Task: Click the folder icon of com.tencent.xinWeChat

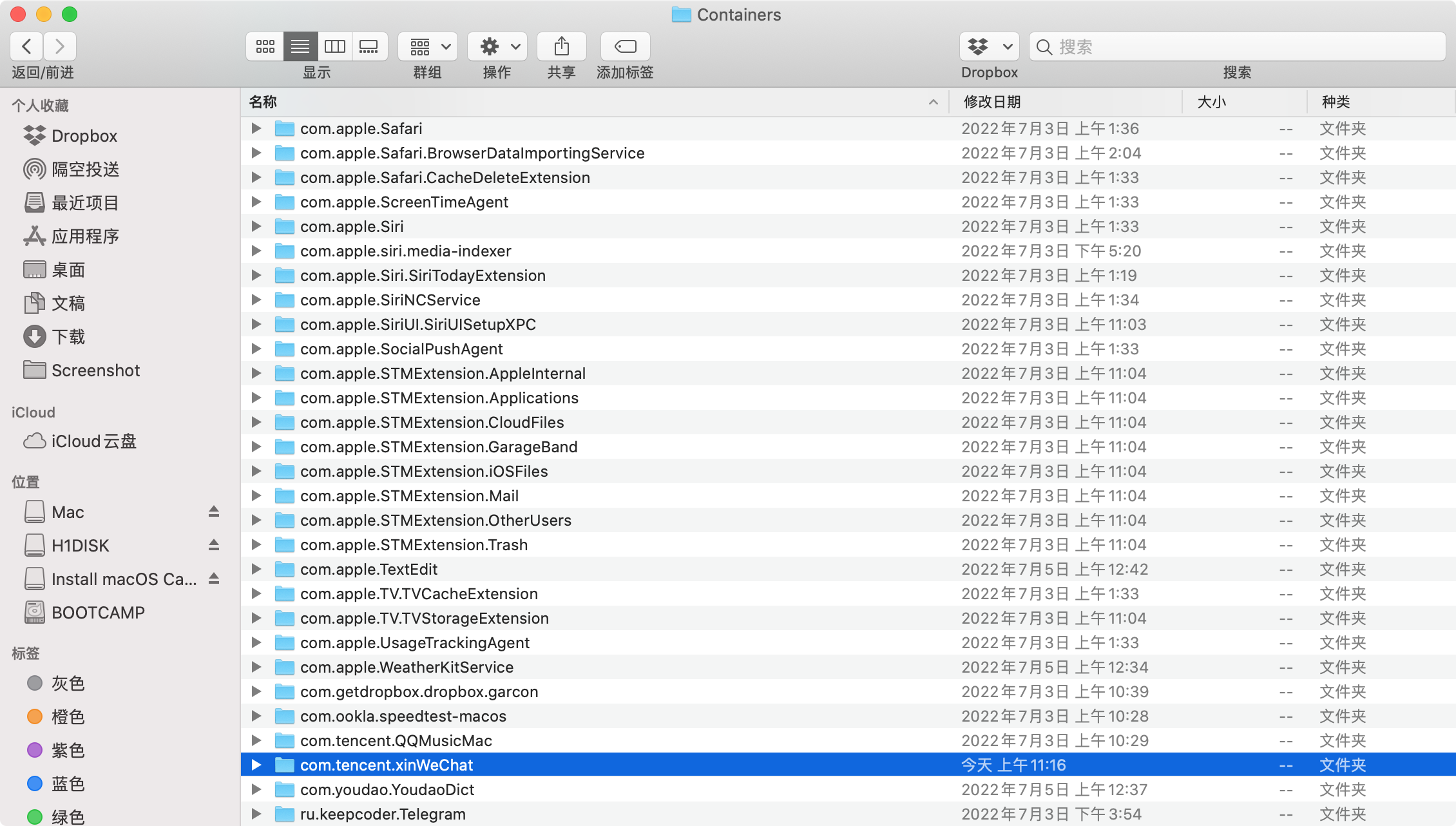Action: point(285,765)
